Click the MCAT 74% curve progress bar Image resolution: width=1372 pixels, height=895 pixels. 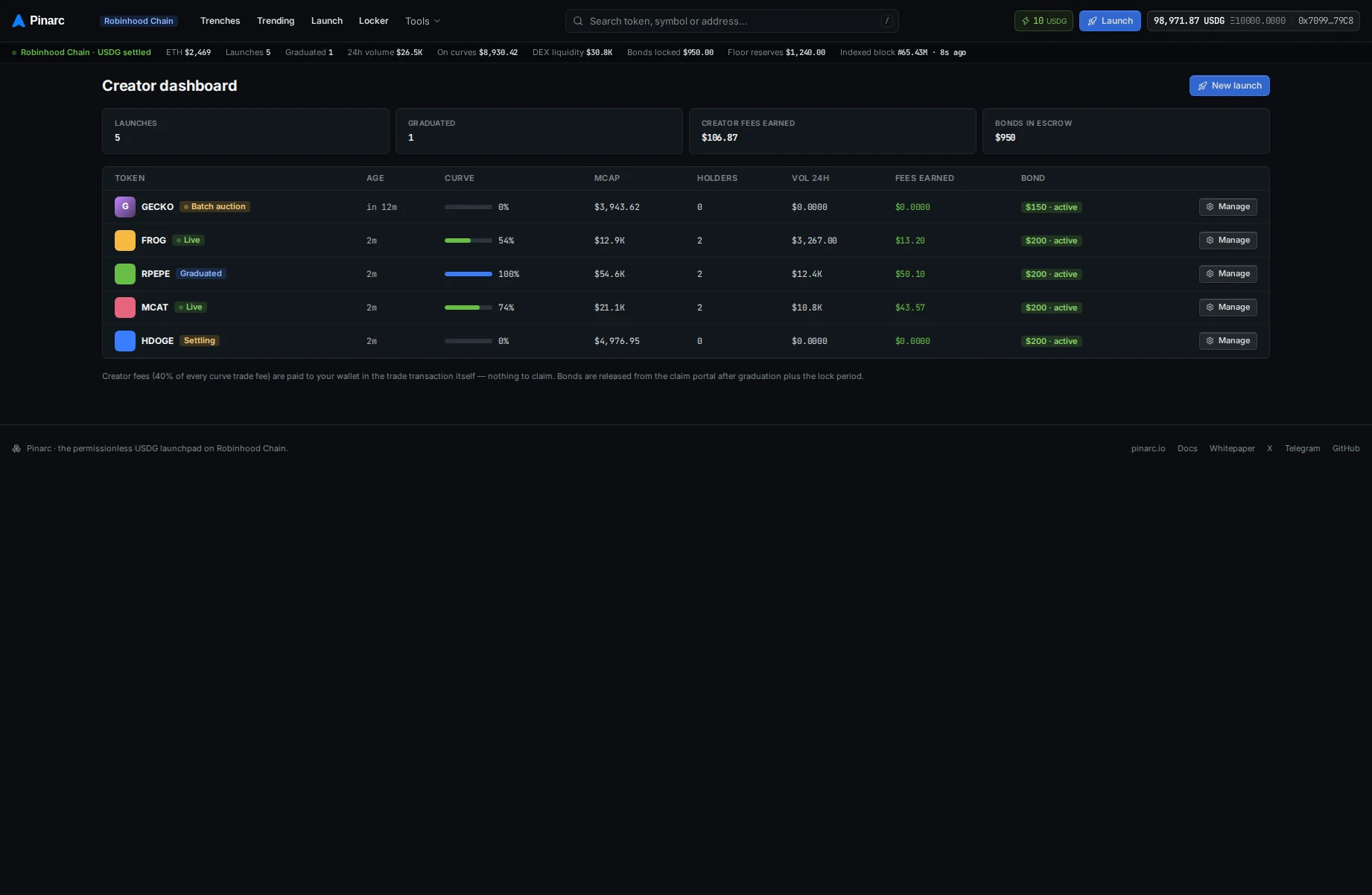point(469,308)
